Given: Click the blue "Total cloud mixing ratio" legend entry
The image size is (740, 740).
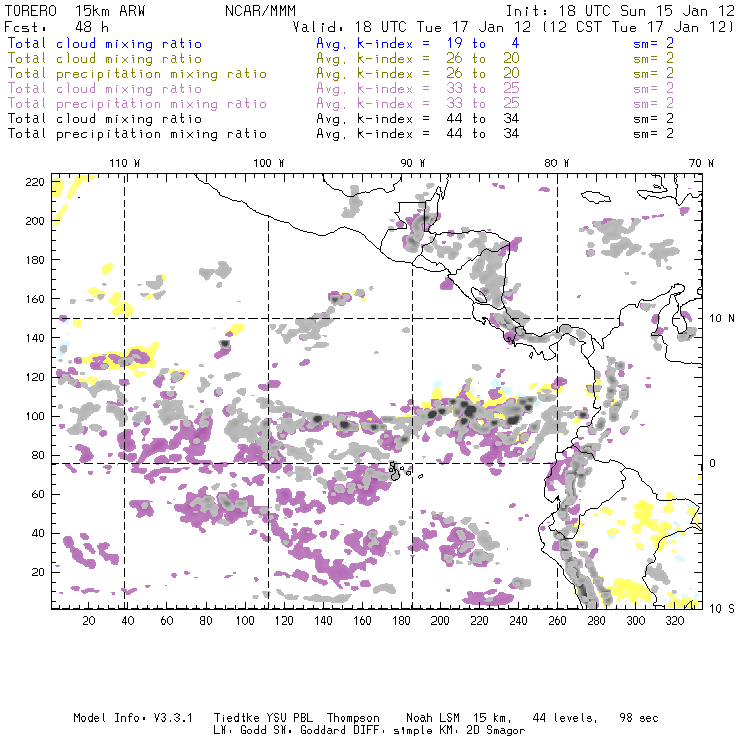Looking at the screenshot, I should tap(105, 44).
